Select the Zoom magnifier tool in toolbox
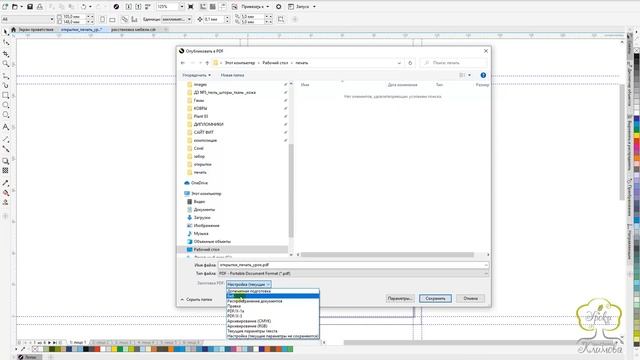 click(5, 64)
